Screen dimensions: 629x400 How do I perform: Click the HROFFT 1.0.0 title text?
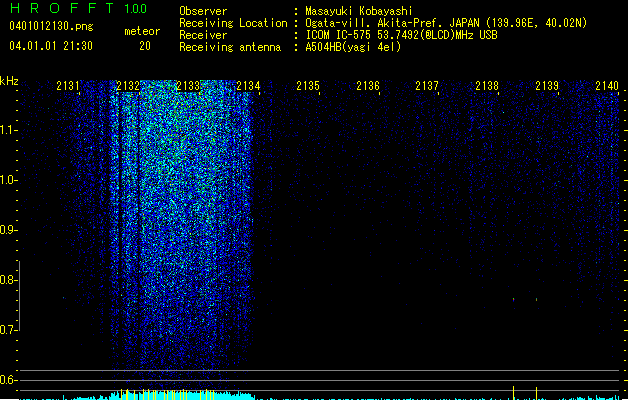click(x=78, y=8)
